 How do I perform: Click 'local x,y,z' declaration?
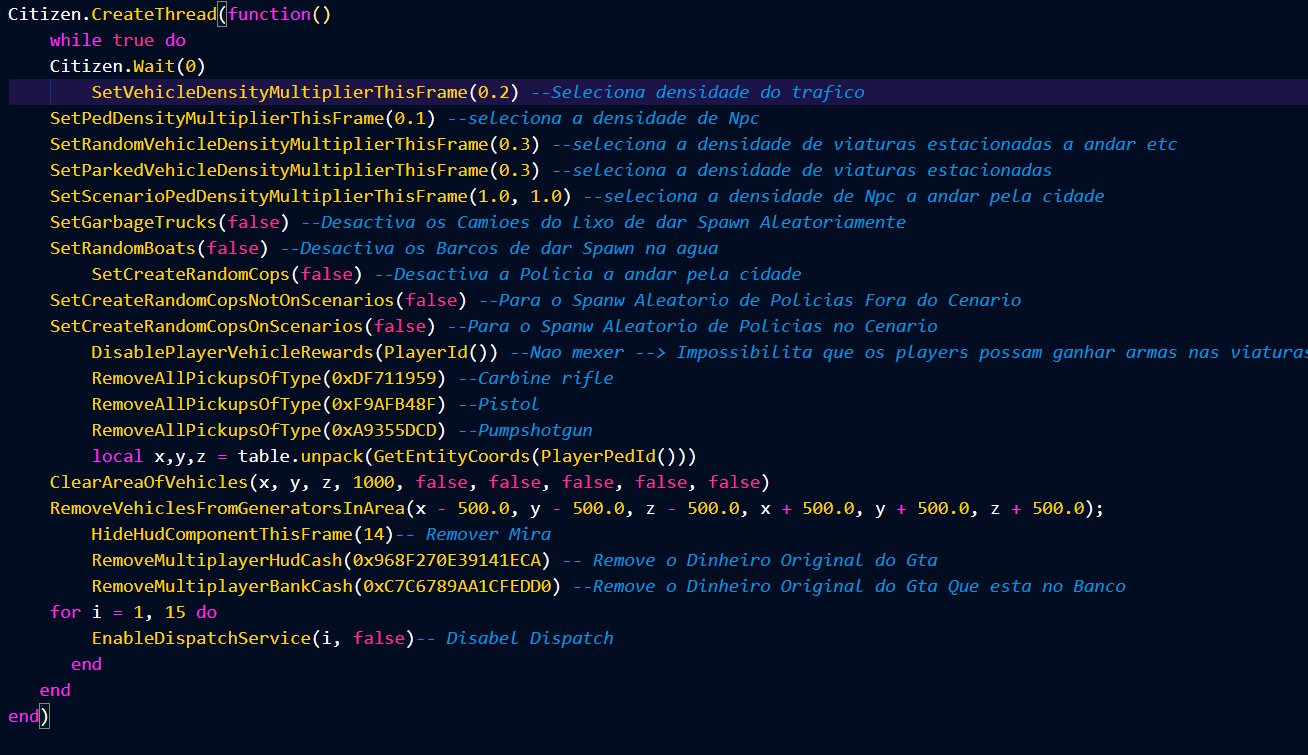click(x=149, y=456)
